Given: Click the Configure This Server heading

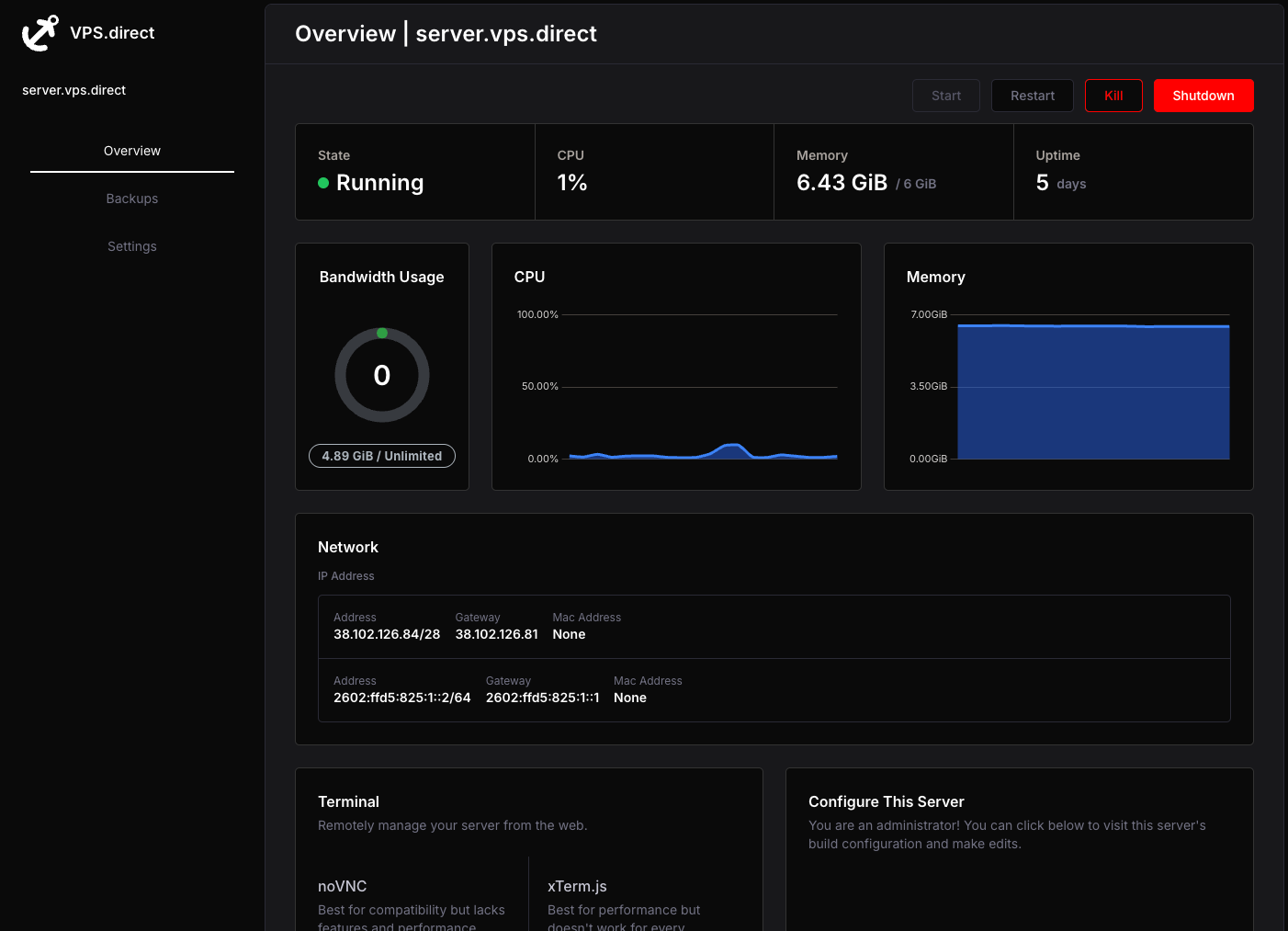Looking at the screenshot, I should pos(887,801).
